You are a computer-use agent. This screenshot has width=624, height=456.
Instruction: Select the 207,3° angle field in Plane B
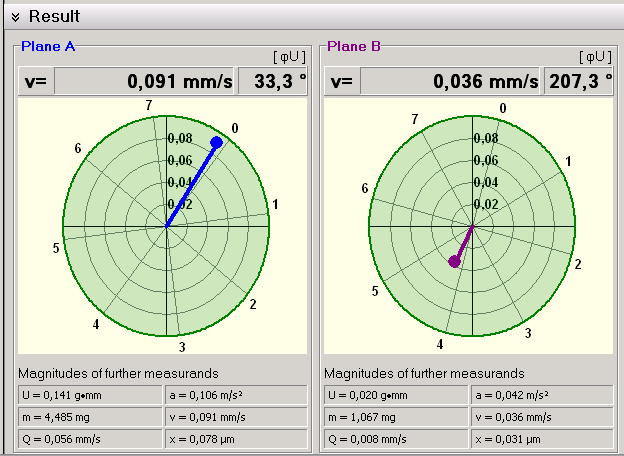pos(578,82)
